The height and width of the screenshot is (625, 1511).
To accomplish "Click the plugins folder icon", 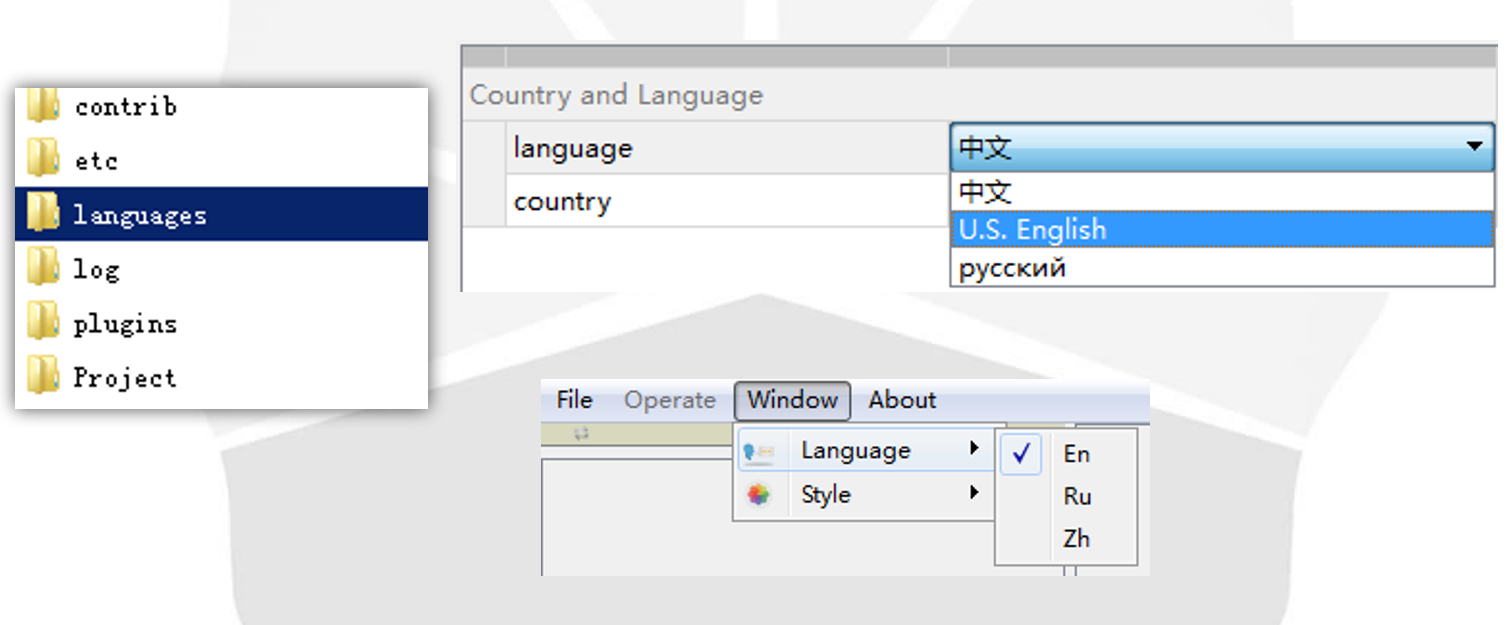I will (x=43, y=323).
